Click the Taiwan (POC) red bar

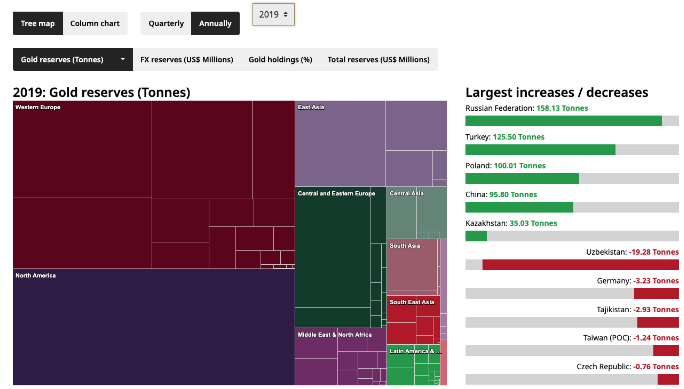[x=666, y=350]
